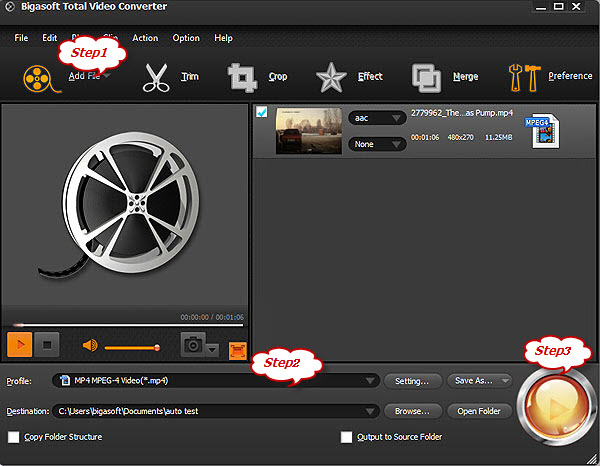600x466 pixels.
Task: Expand the Add File dropdown arrow
Action: tap(107, 75)
